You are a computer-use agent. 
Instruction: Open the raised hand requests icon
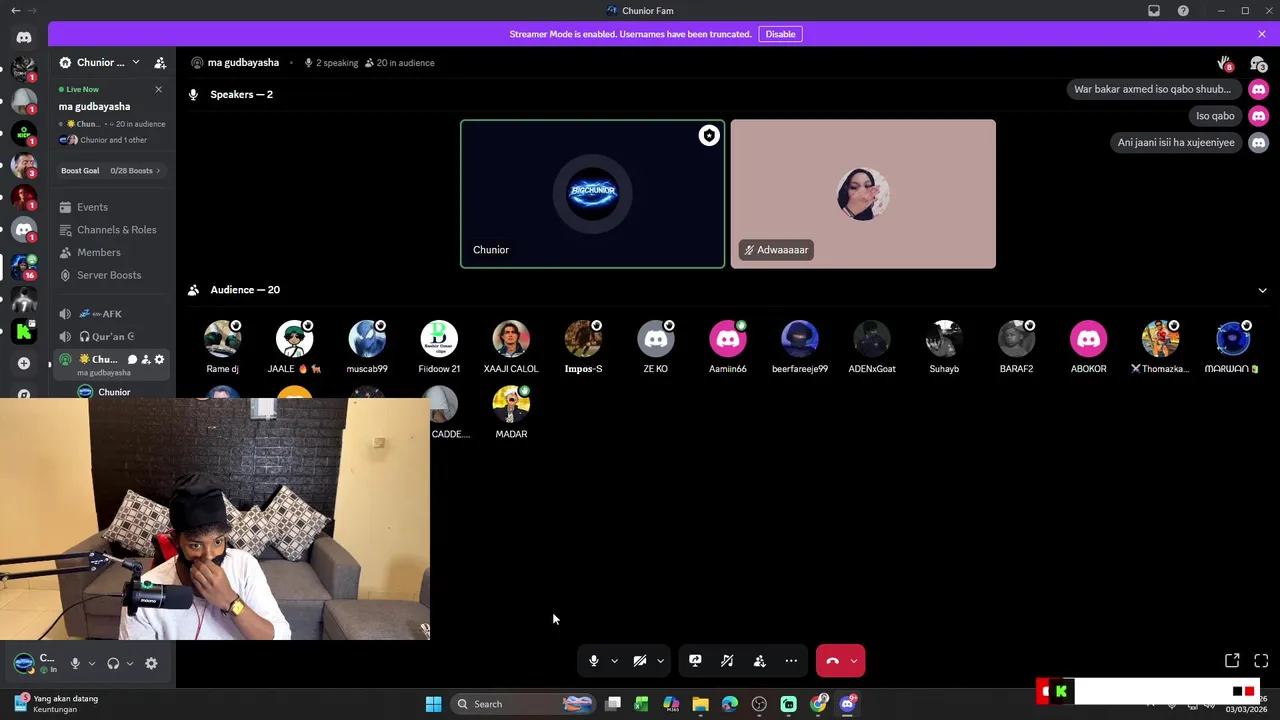pyautogui.click(x=1224, y=64)
